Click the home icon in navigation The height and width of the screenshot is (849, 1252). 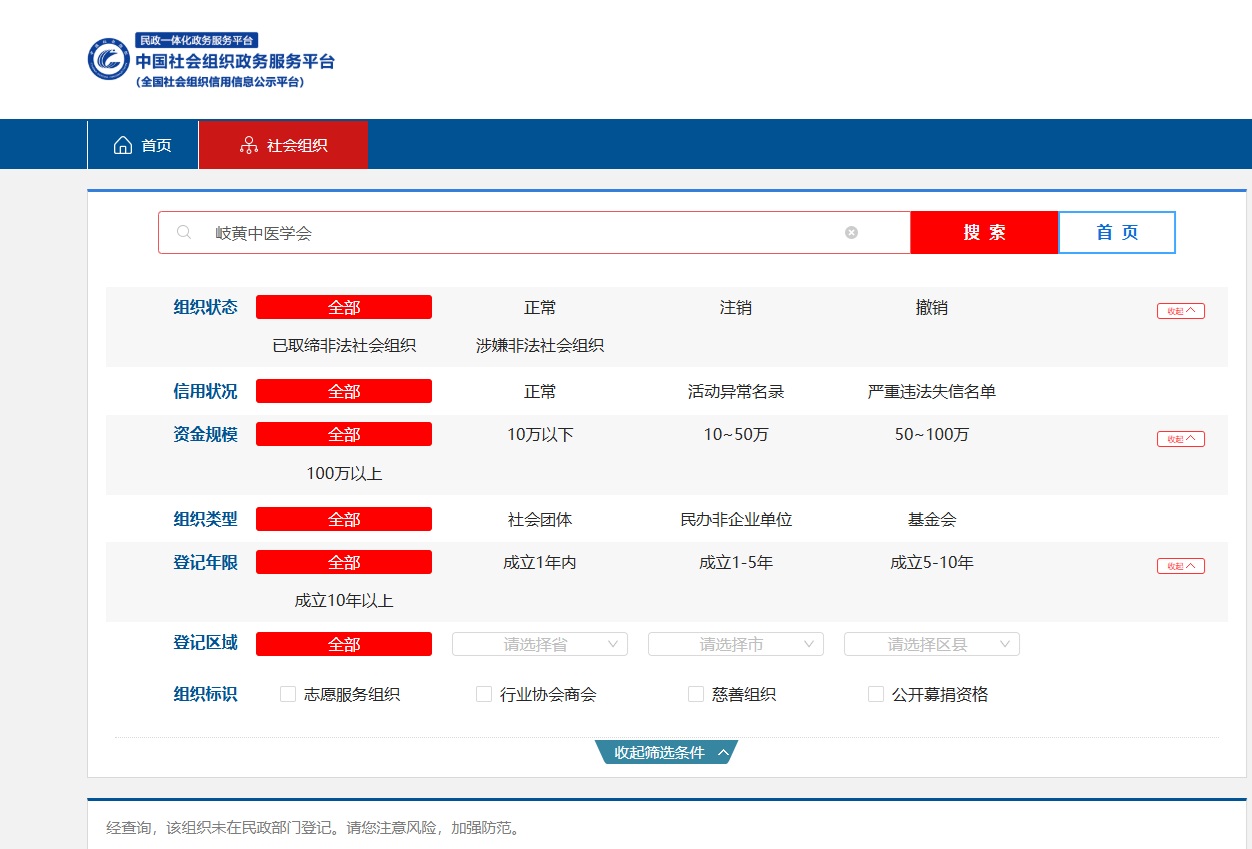(123, 145)
